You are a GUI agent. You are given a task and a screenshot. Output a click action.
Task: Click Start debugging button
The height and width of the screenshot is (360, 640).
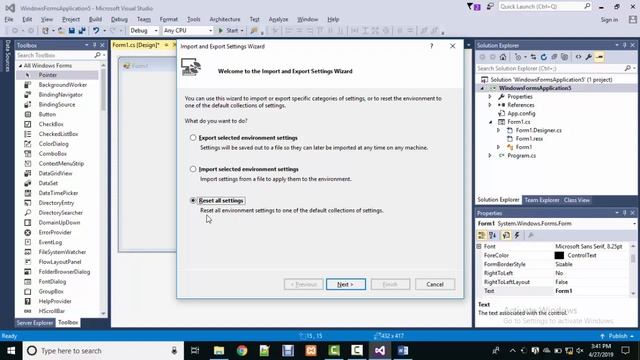(x=229, y=31)
